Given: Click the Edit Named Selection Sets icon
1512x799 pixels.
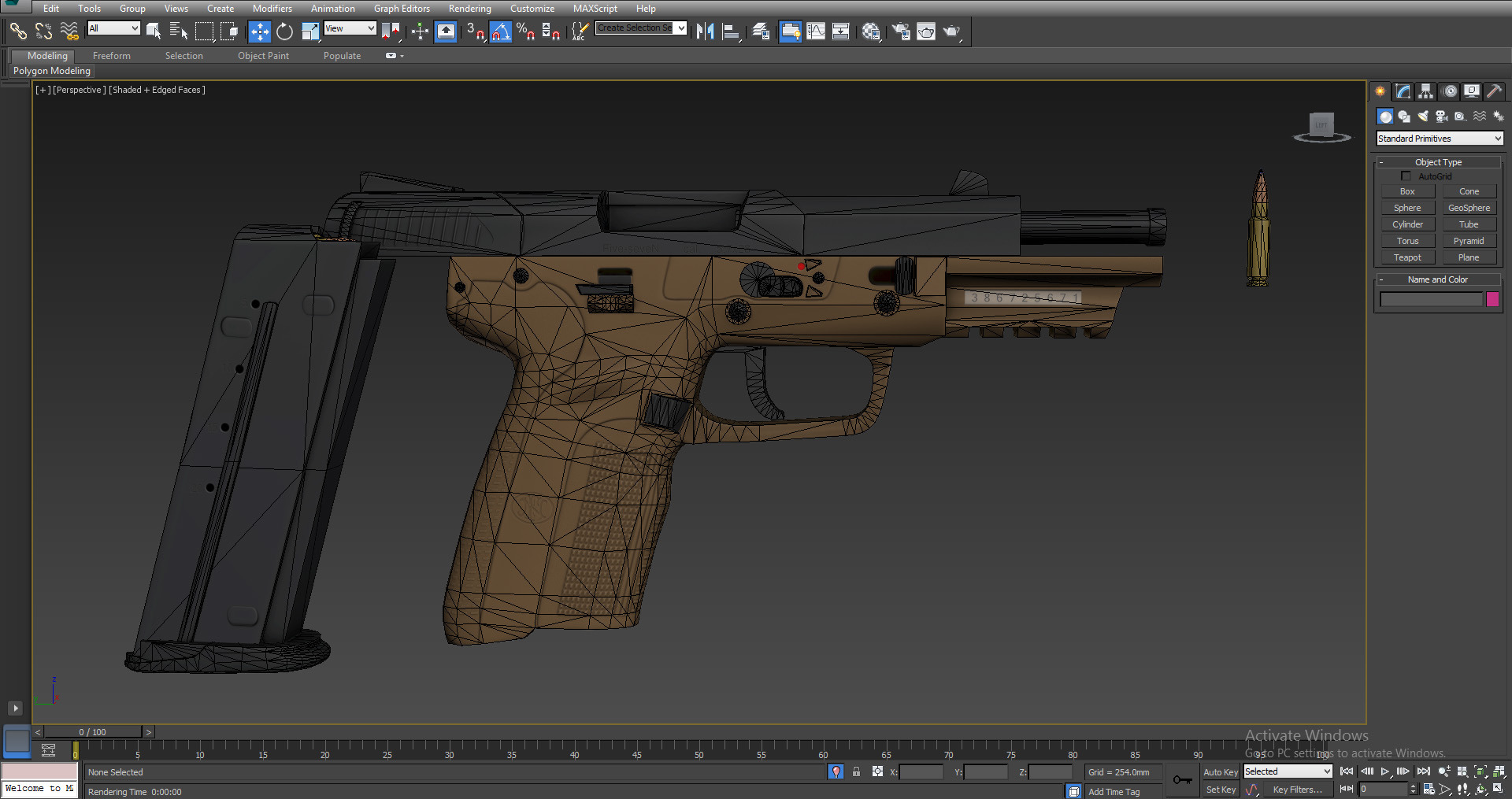Looking at the screenshot, I should pyautogui.click(x=580, y=31).
